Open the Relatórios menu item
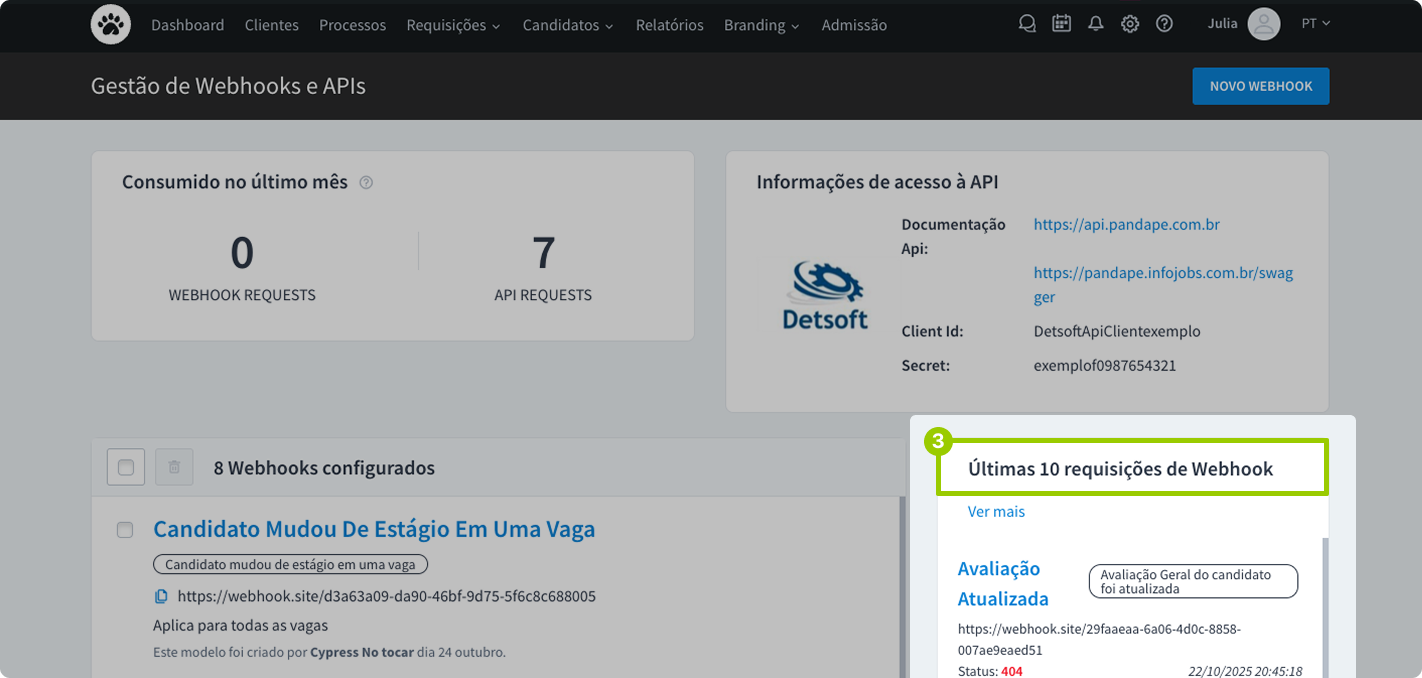Image resolution: width=1422 pixels, height=678 pixels. [x=669, y=25]
